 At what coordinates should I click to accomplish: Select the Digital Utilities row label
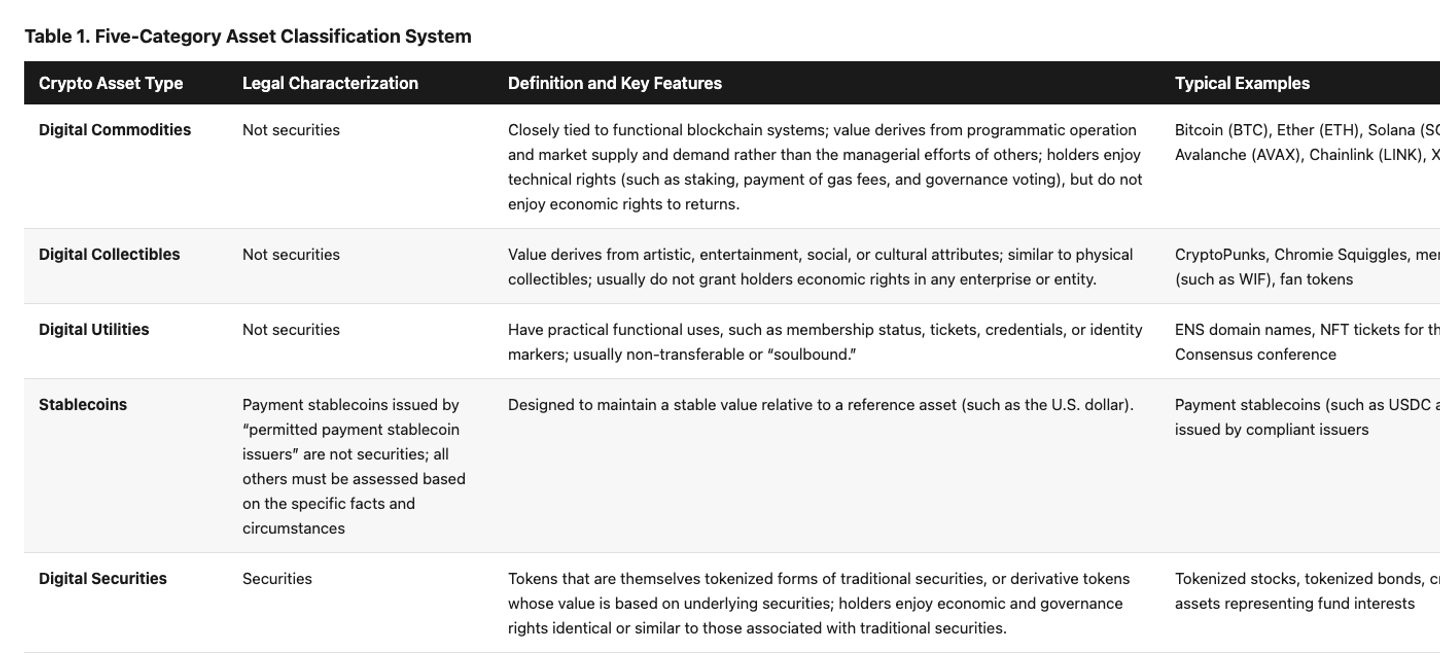point(94,330)
